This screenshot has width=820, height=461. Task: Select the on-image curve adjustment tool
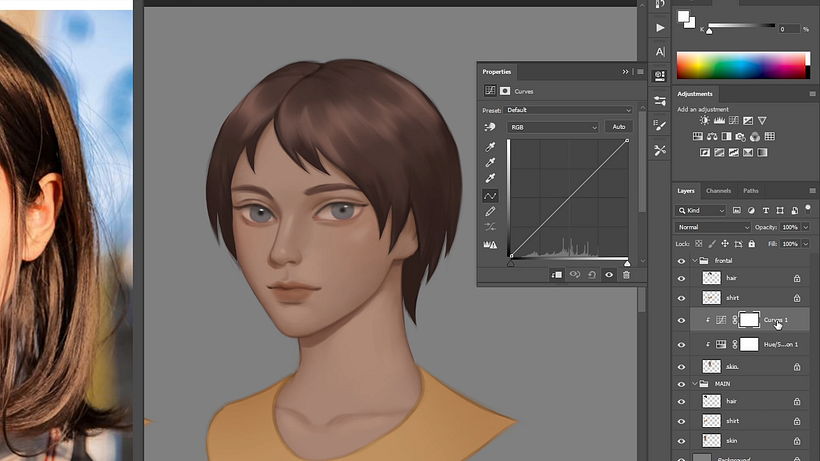pyautogui.click(x=490, y=127)
